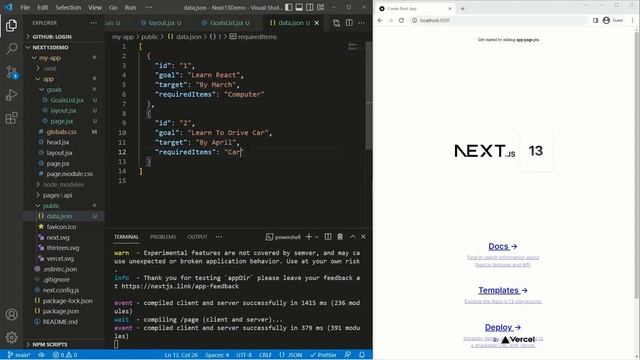Split the editor to the right
The width and height of the screenshot is (640, 360).
349,23
